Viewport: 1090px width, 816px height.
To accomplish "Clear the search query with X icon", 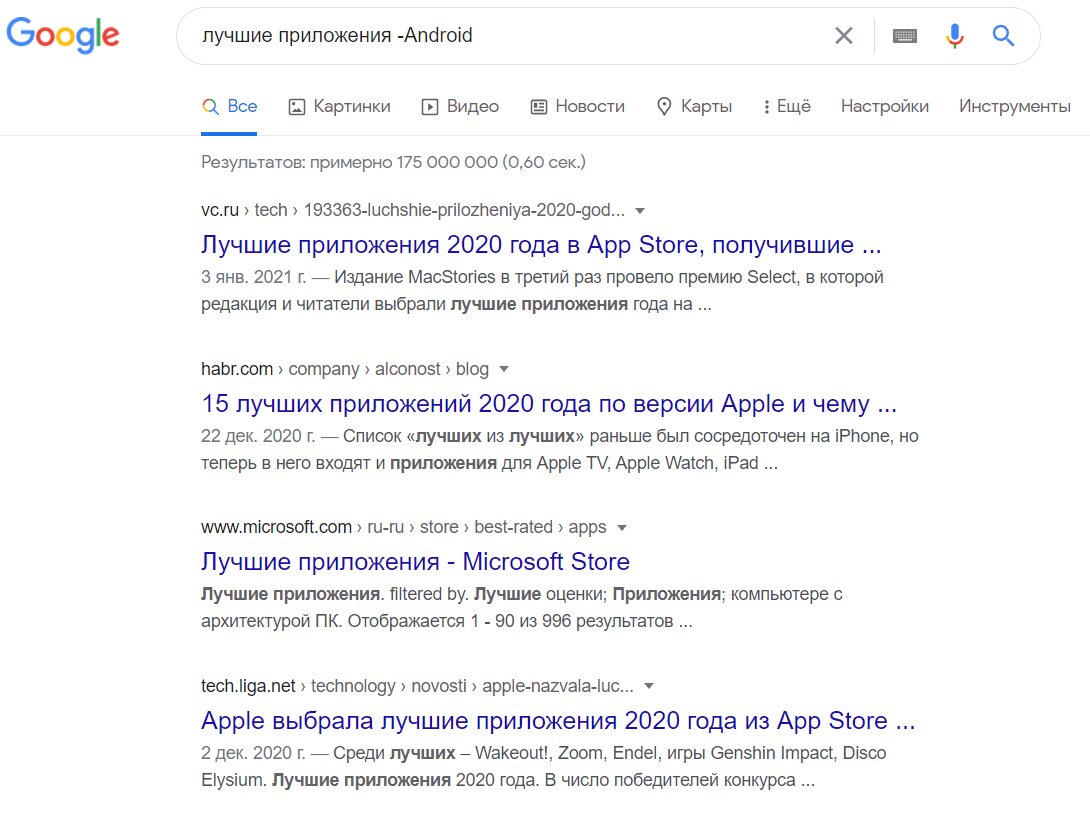I will [843, 35].
